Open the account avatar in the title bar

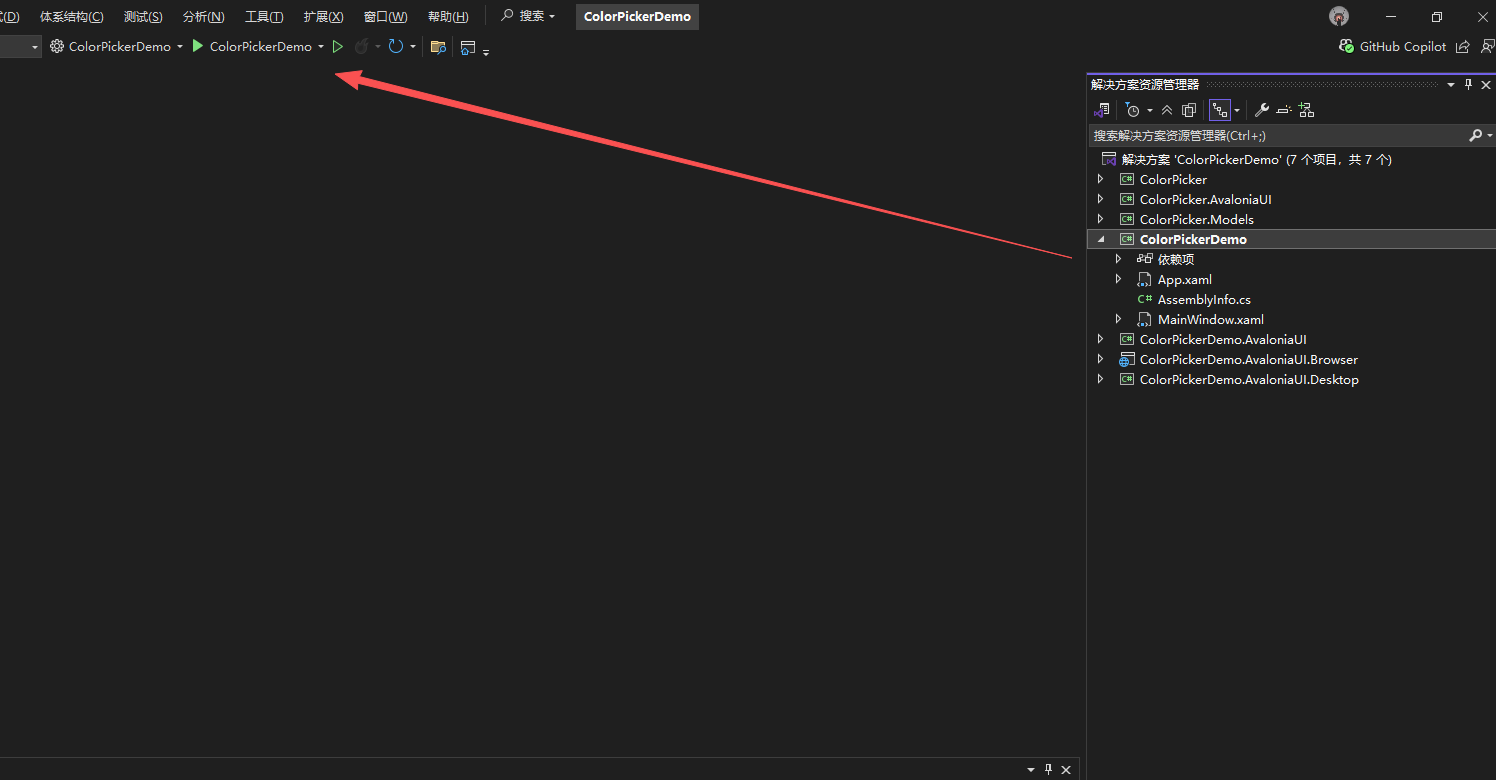(x=1339, y=16)
